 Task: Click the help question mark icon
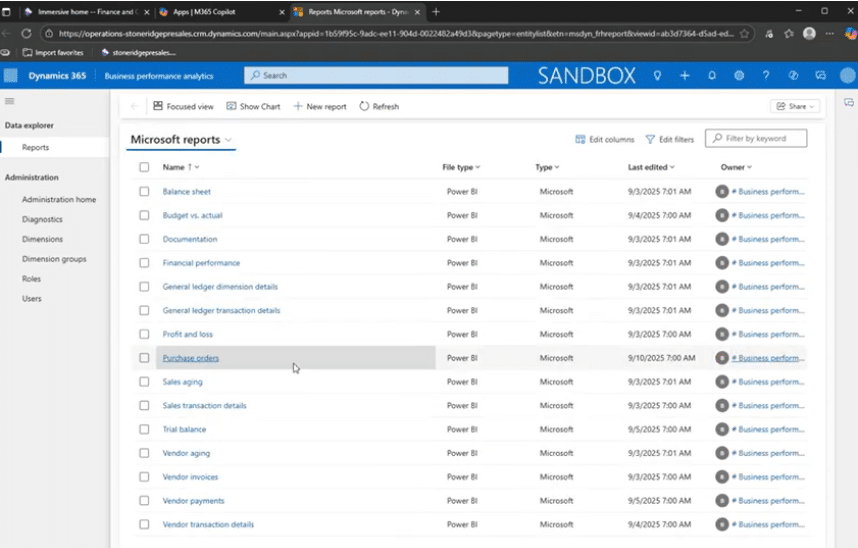(x=766, y=76)
